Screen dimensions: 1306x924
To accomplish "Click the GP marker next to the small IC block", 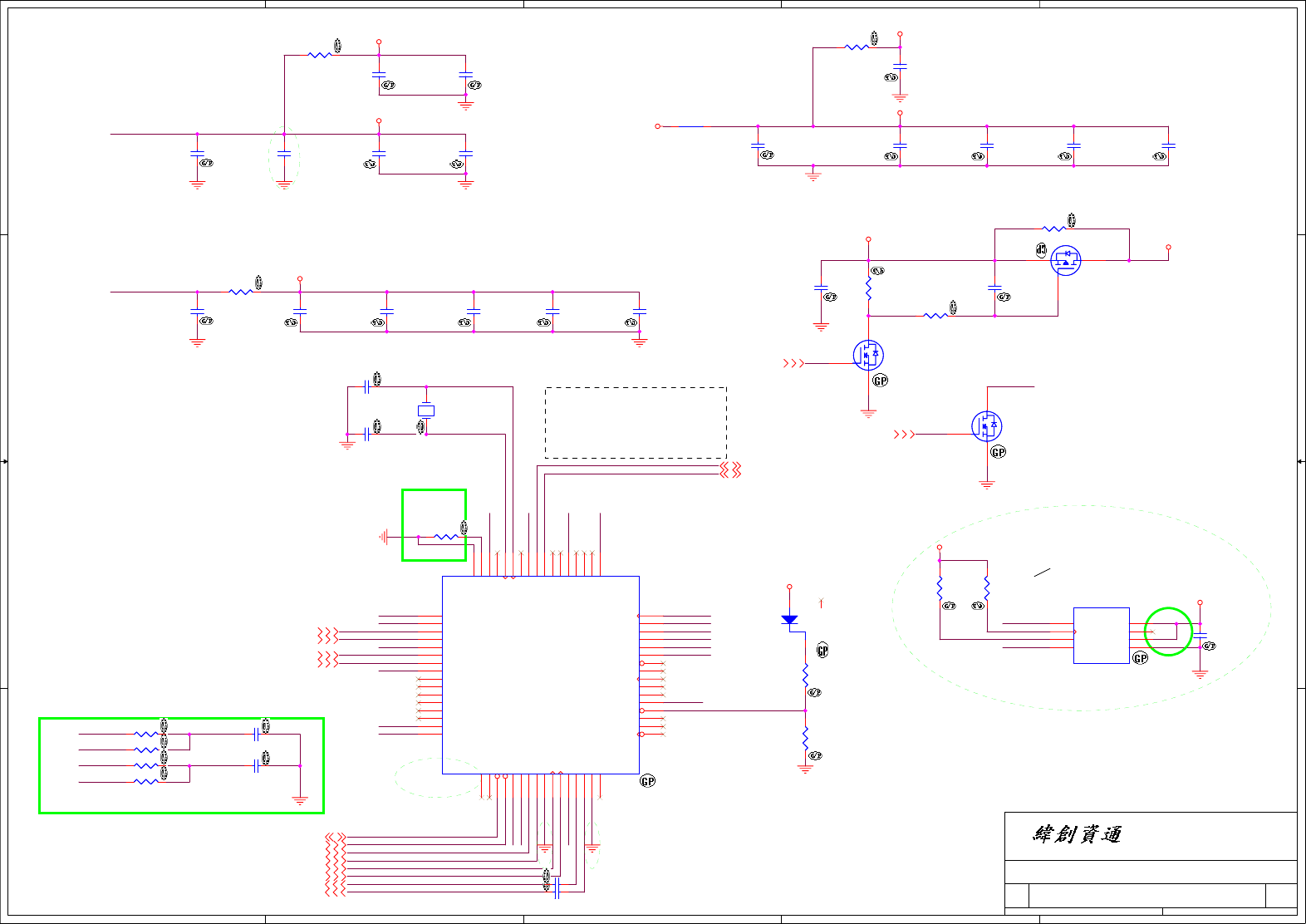I will [x=1141, y=658].
